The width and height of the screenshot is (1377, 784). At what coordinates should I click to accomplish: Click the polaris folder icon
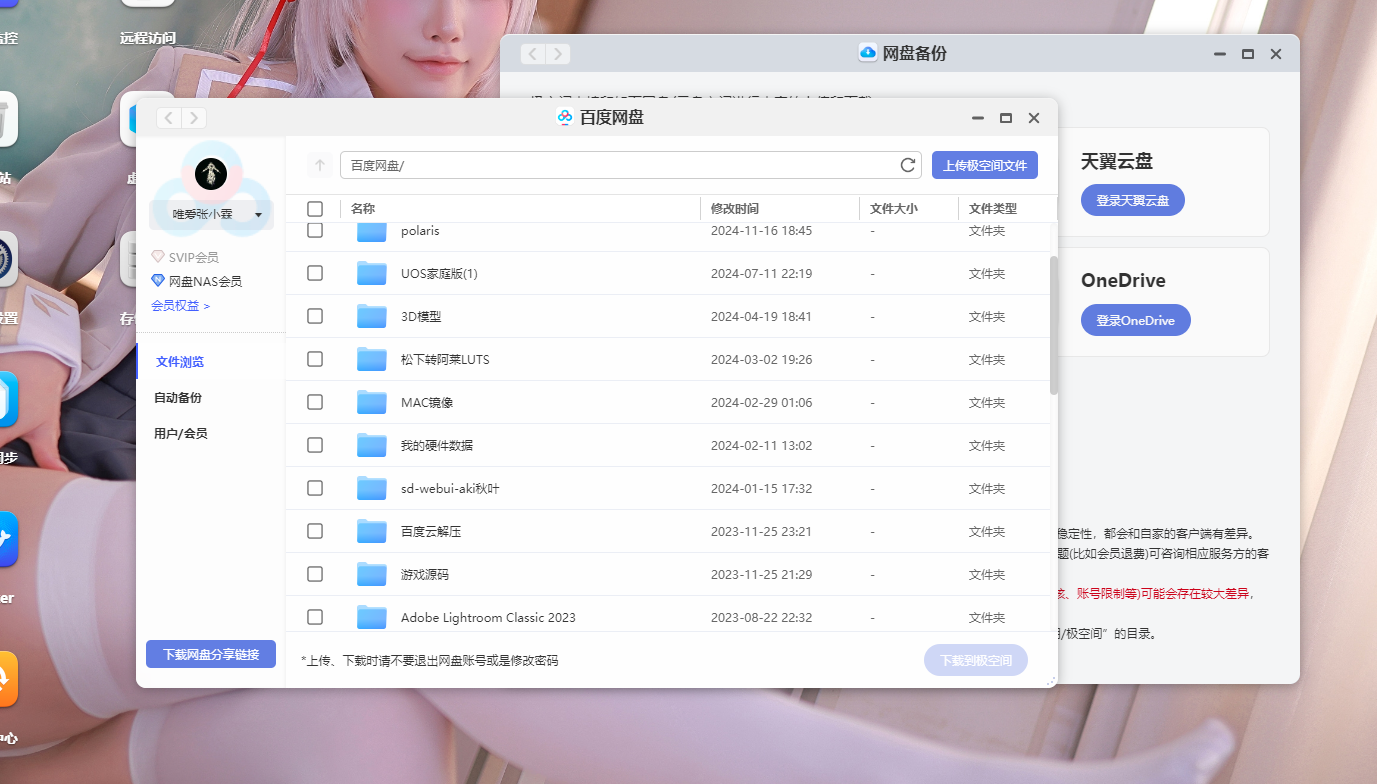tap(372, 231)
